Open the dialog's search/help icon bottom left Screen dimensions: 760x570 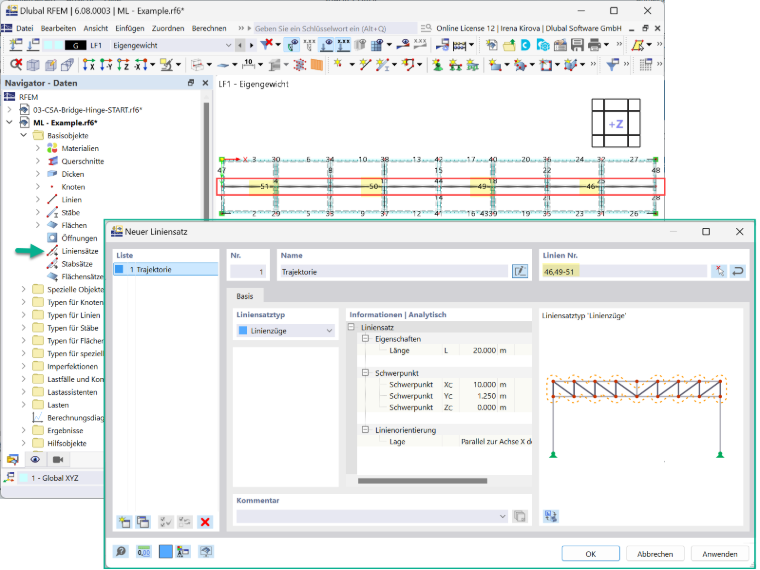coord(121,552)
